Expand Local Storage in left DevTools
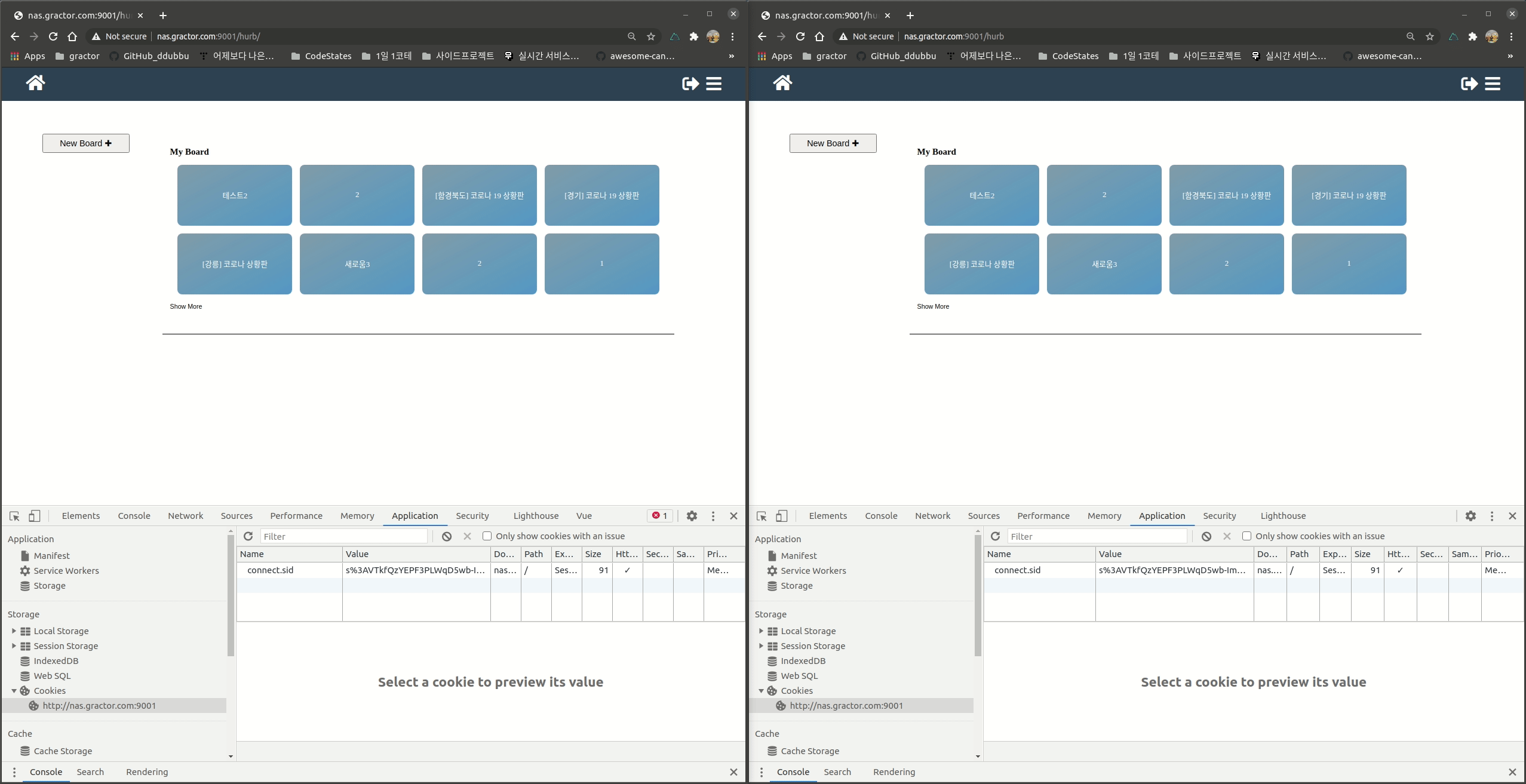1526x784 pixels. tap(14, 631)
